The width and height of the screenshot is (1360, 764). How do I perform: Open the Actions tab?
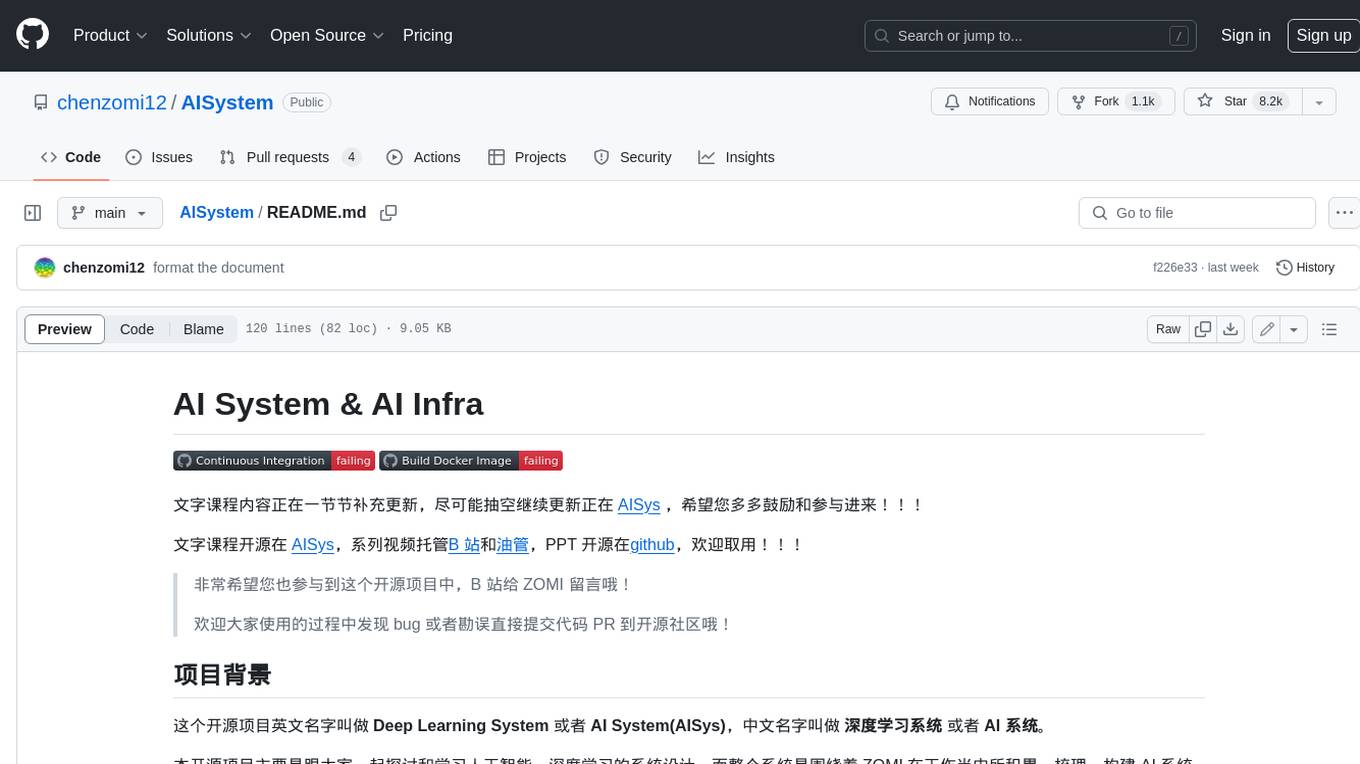point(423,157)
